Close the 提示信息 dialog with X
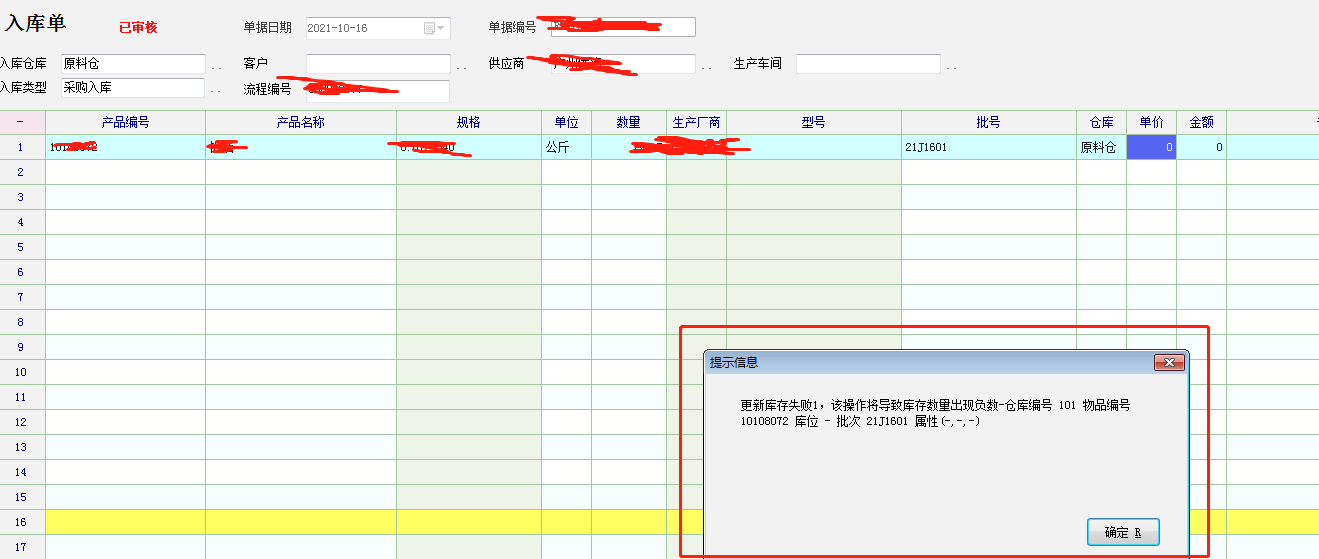Viewport: 1319px width, 559px height. click(x=1168, y=362)
